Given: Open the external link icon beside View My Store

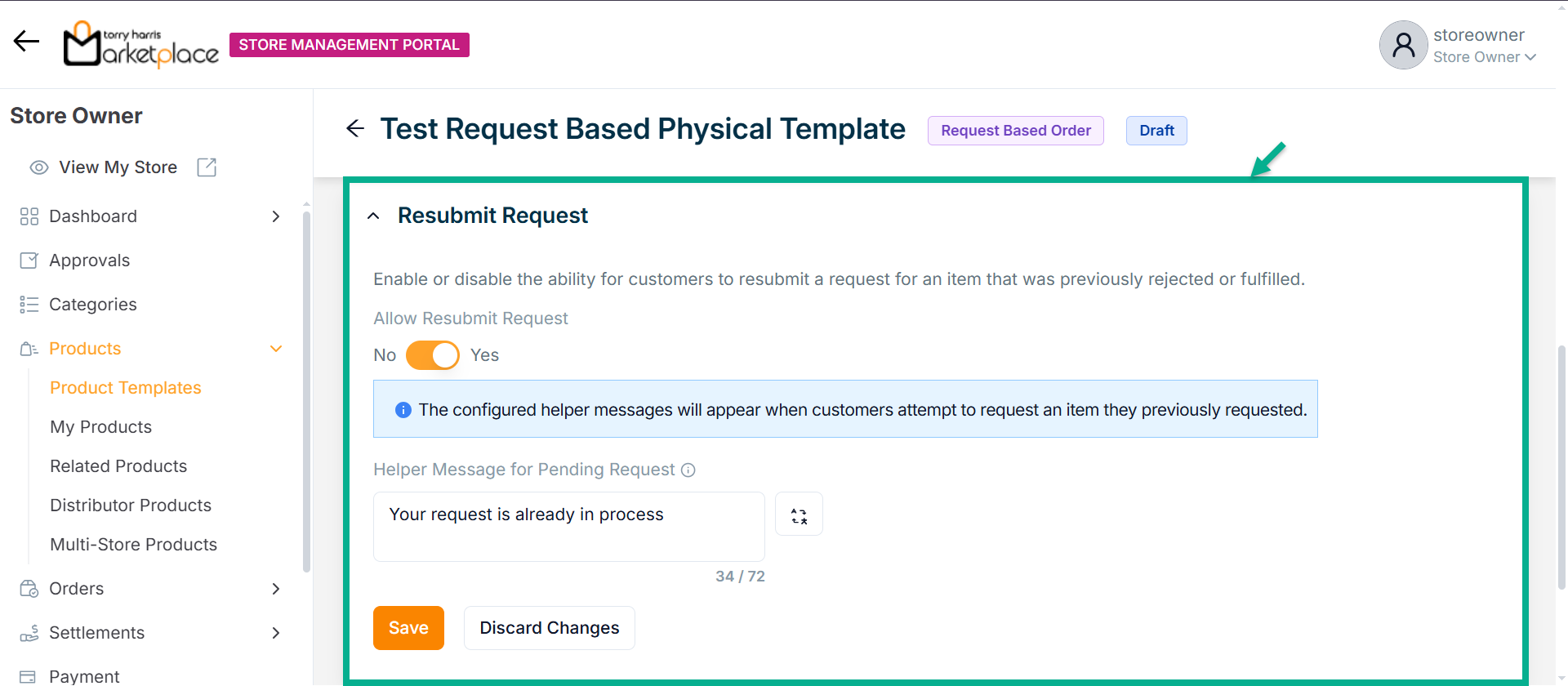Looking at the screenshot, I should [x=207, y=167].
